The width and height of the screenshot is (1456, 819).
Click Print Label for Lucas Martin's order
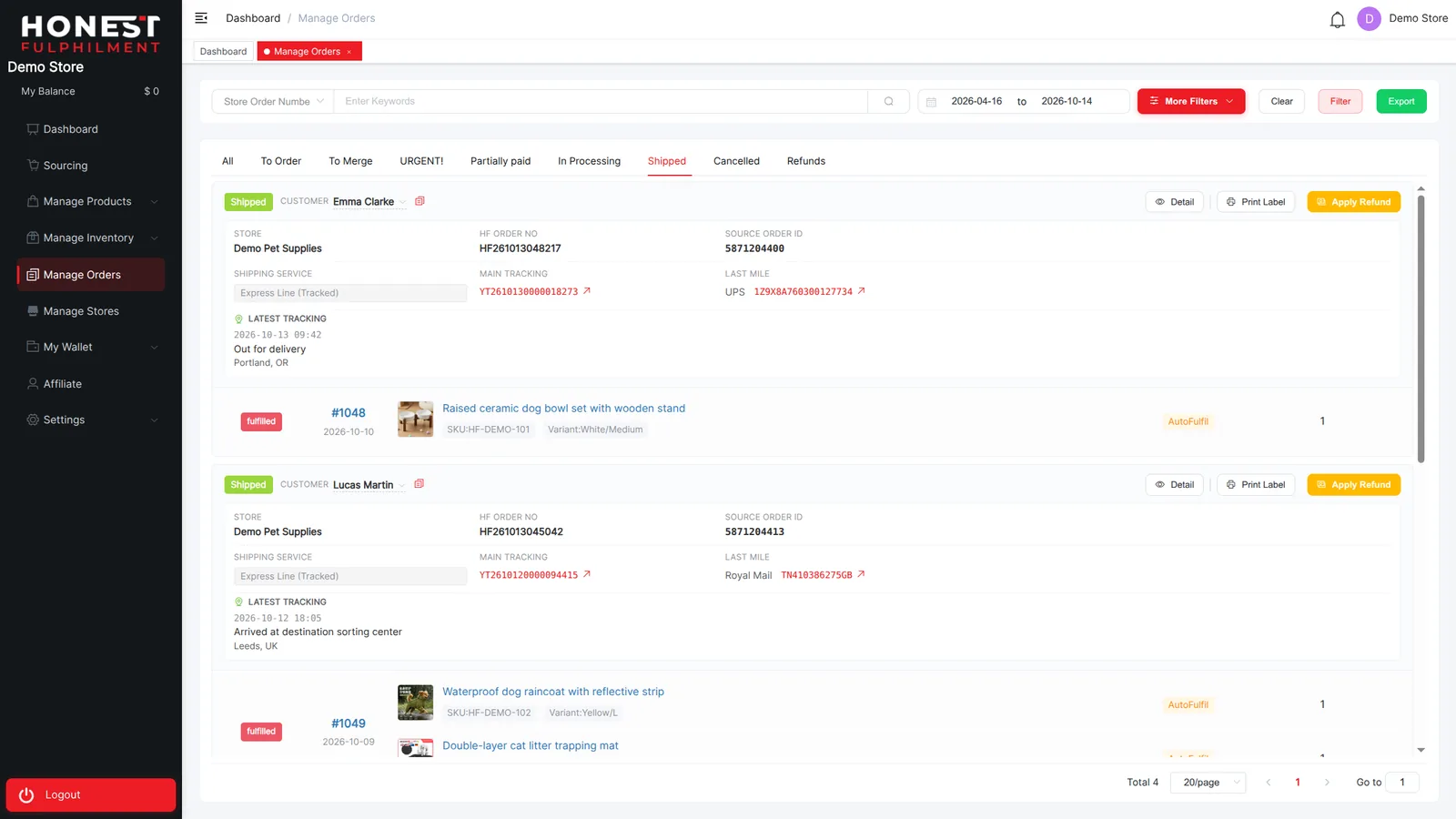coord(1256,485)
